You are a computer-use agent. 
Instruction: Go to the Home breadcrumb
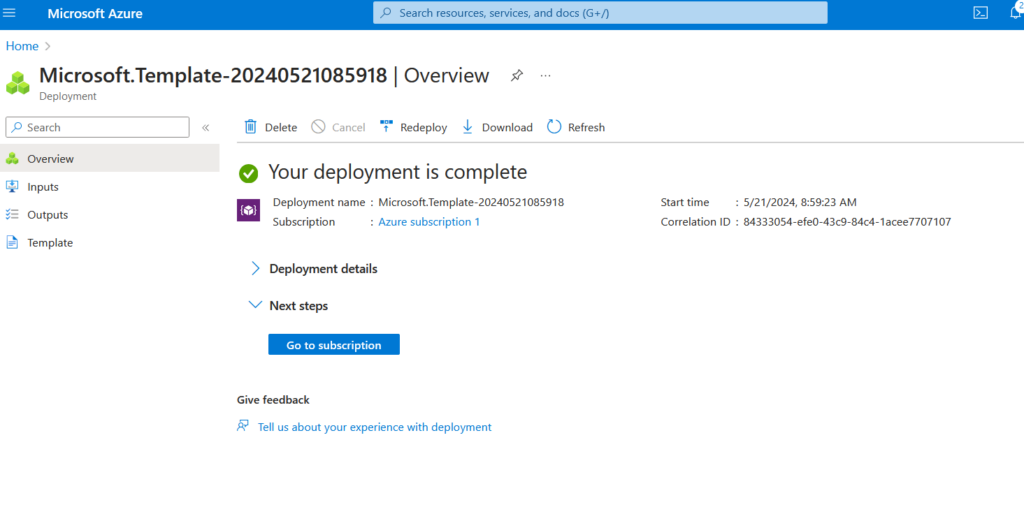[x=22, y=46]
